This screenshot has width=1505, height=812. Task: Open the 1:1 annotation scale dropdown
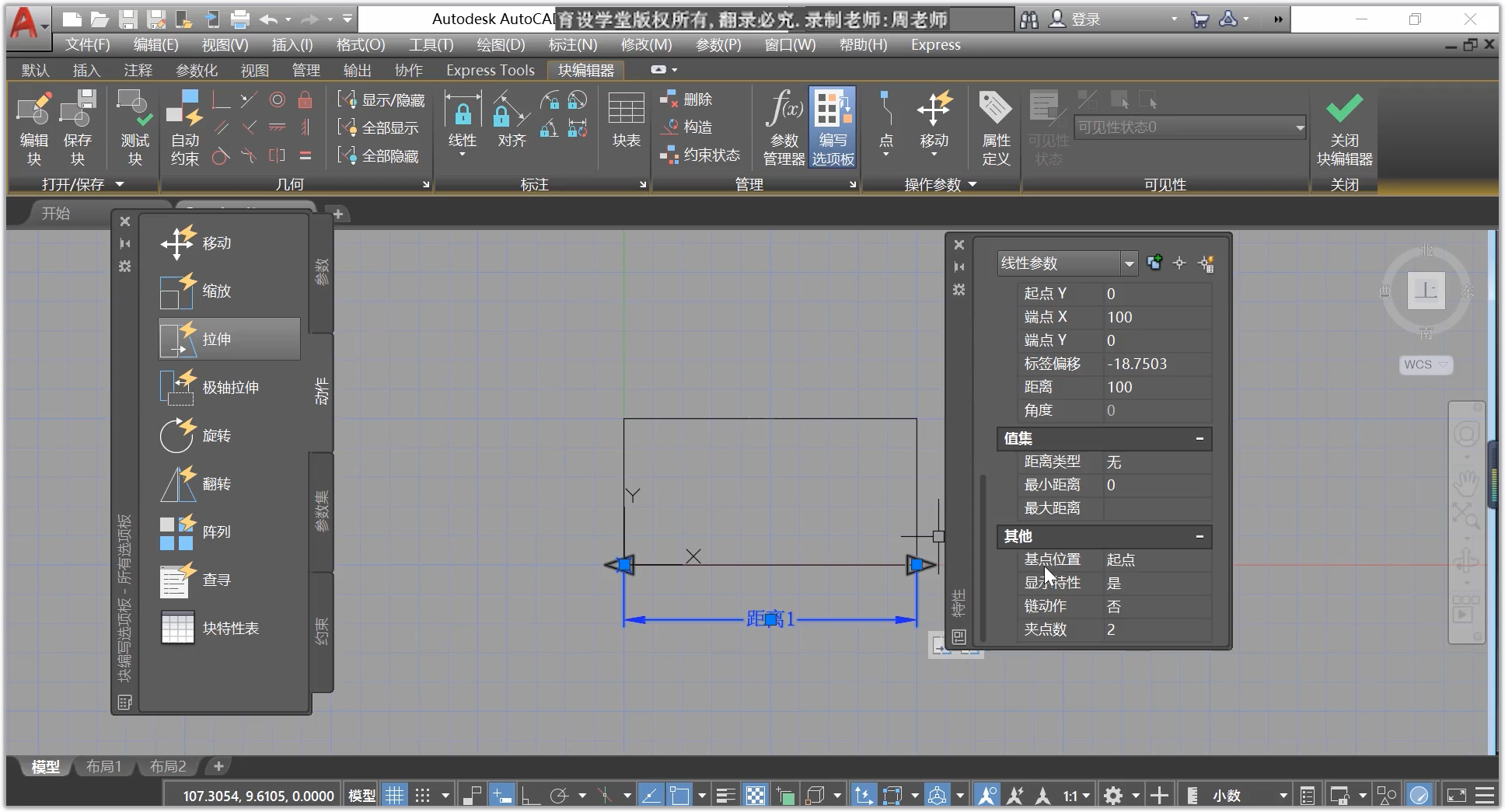pos(1077,796)
